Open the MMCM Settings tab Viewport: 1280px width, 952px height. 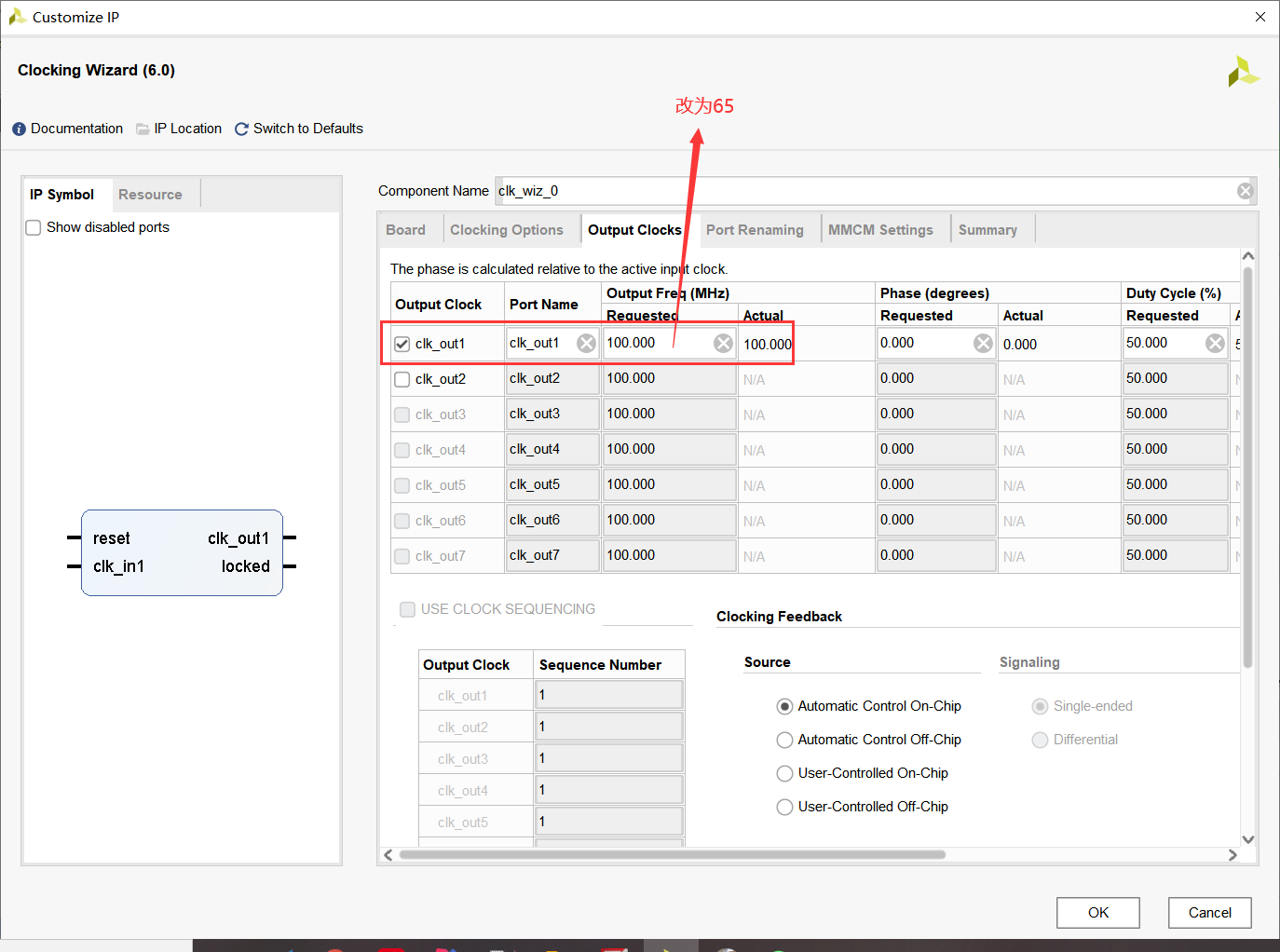coord(880,230)
